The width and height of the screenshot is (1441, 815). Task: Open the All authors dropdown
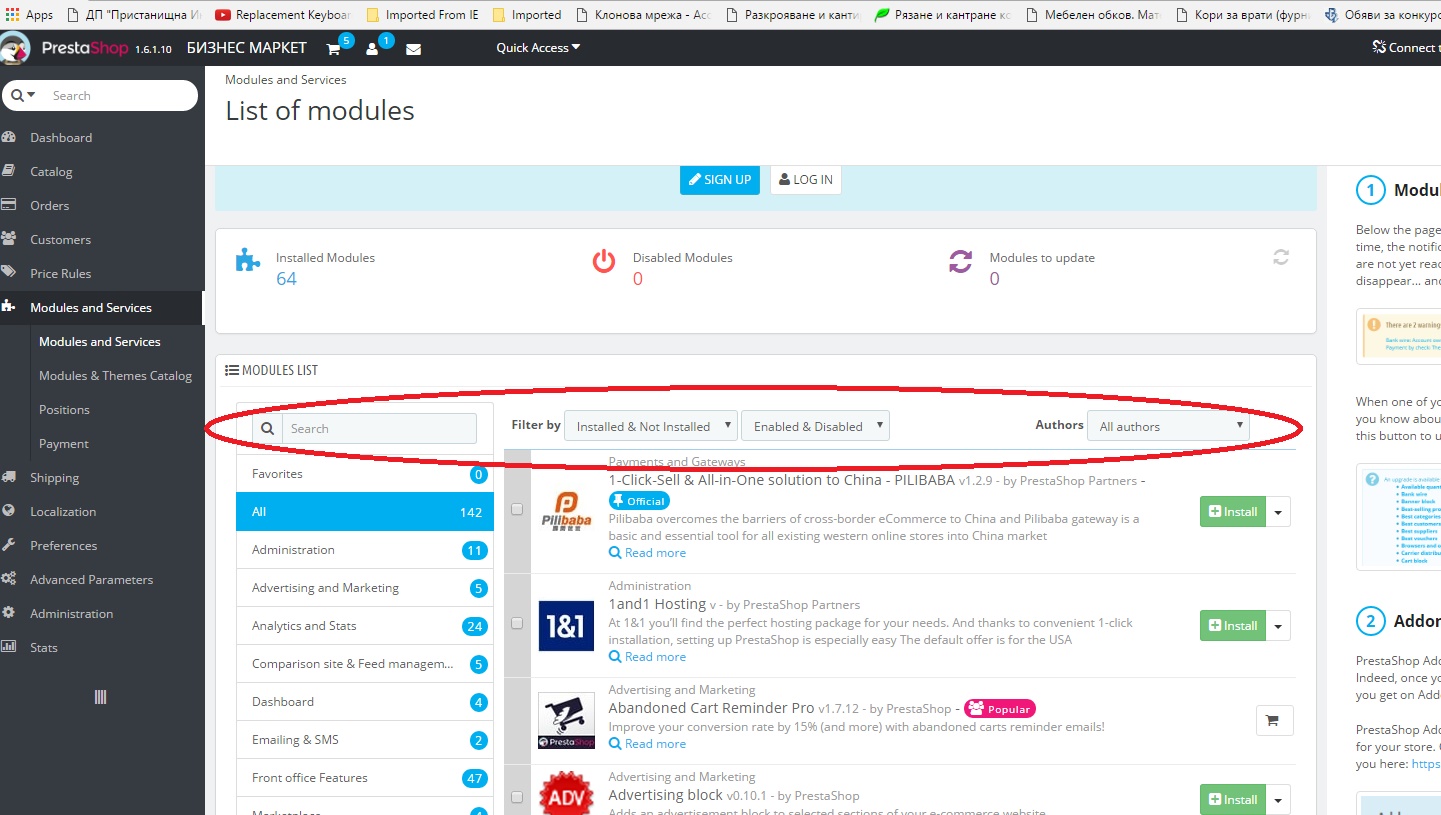[1168, 426]
